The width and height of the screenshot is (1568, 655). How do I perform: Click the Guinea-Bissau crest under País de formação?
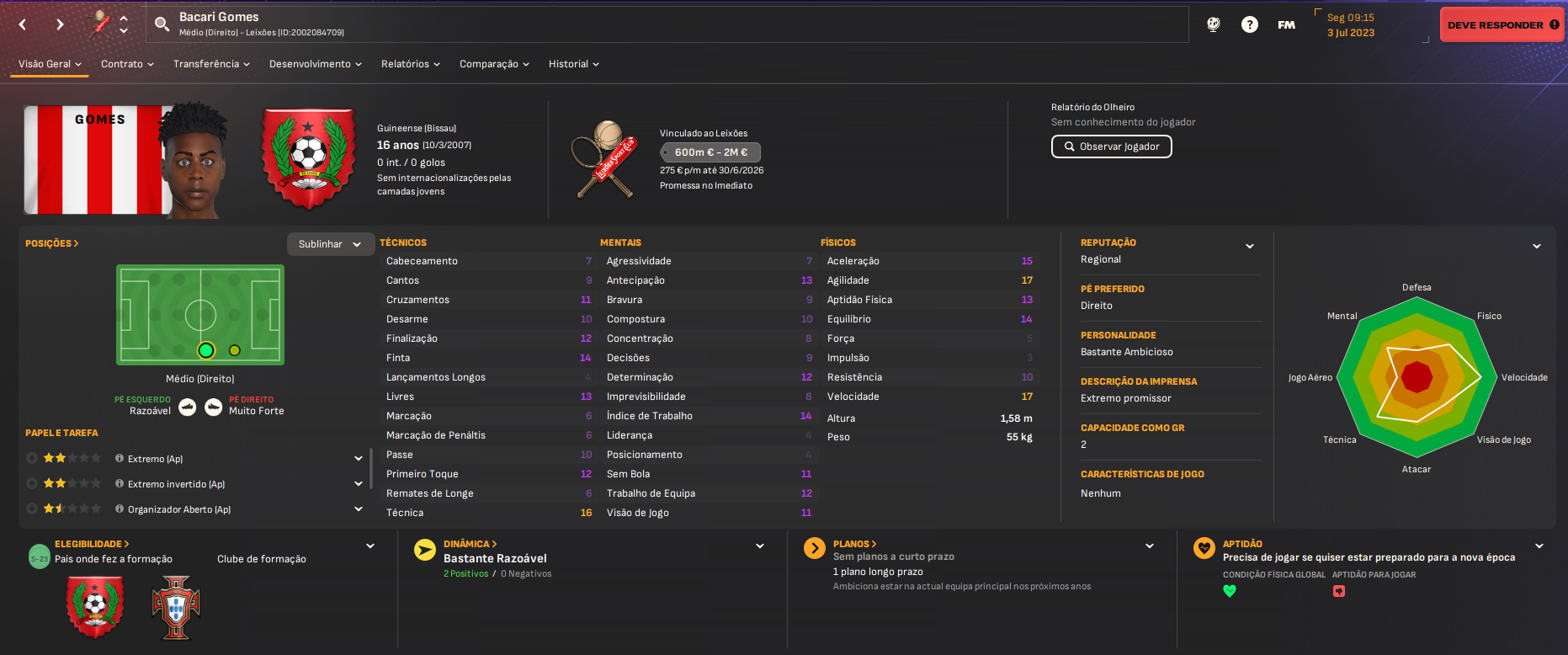coord(95,606)
